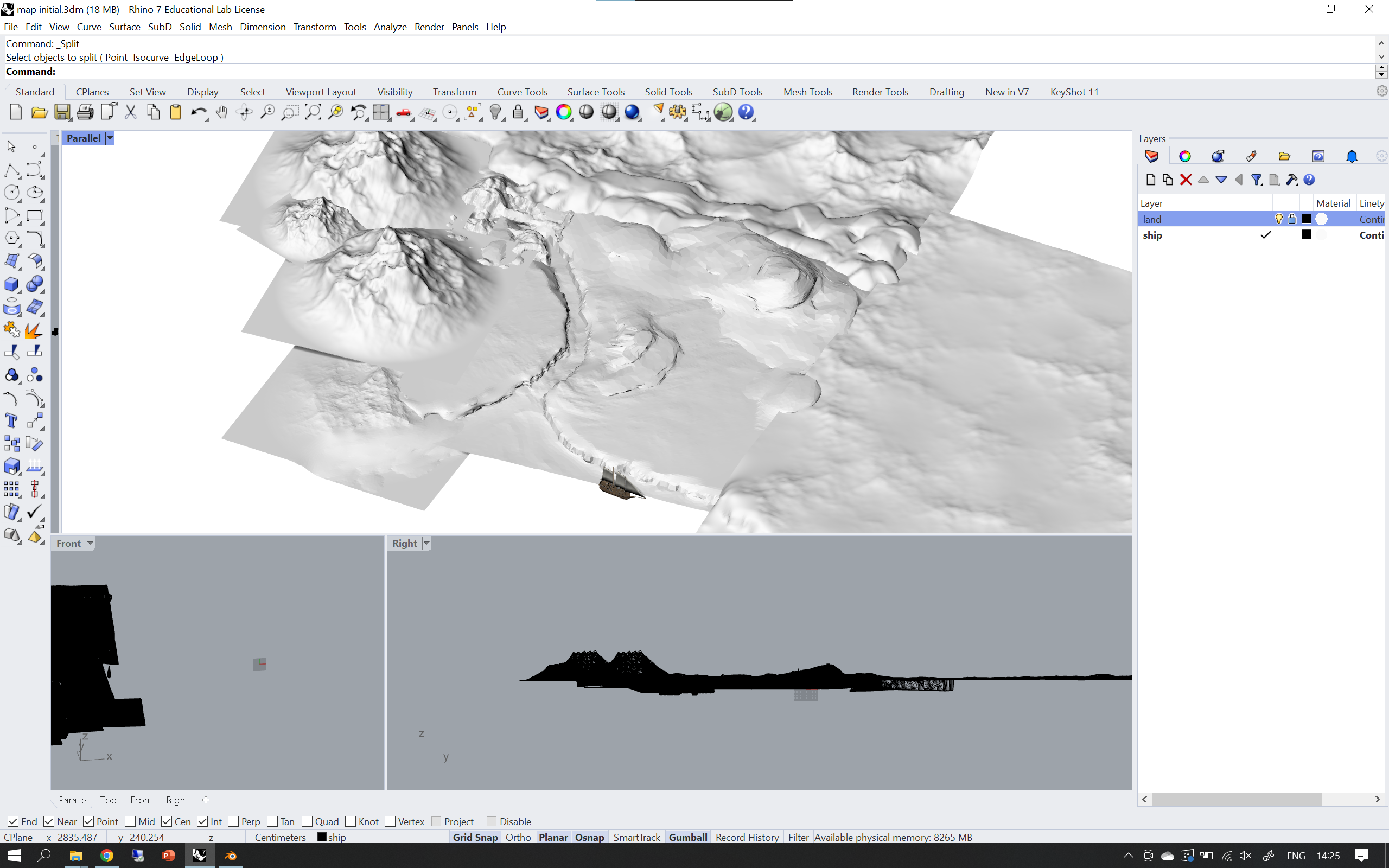Uncheck the End osnap checkbox
The height and width of the screenshot is (868, 1389).
[12, 821]
